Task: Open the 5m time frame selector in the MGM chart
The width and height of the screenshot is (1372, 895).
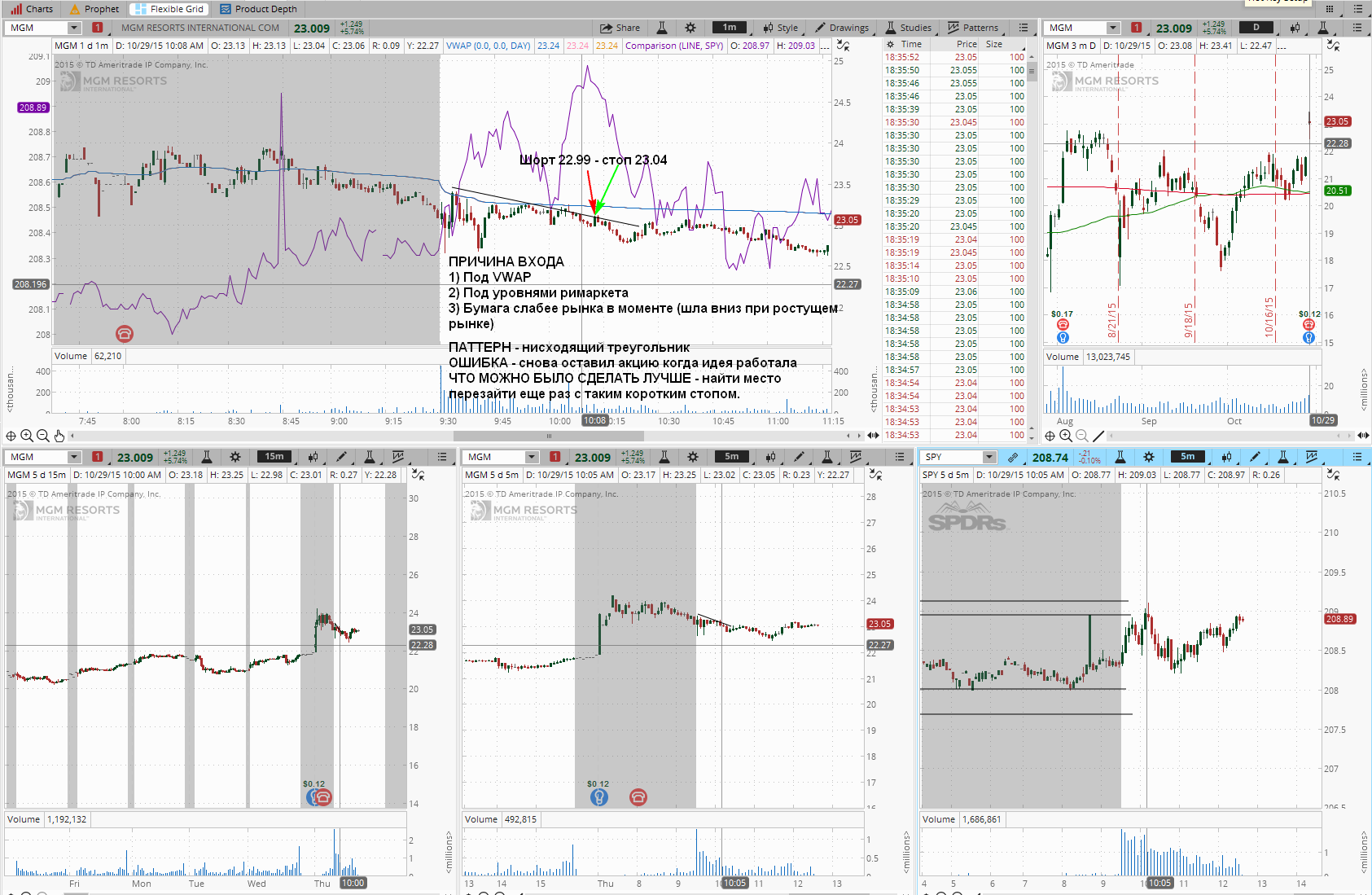Action: pos(732,457)
